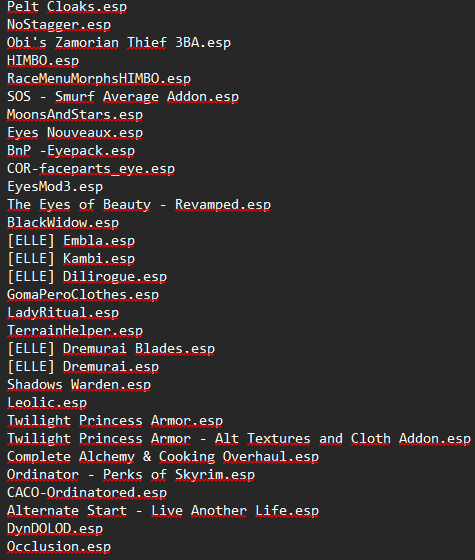This screenshot has height=560, width=475.
Task: Select the NoStagger.esp entry
Action: click(x=59, y=25)
